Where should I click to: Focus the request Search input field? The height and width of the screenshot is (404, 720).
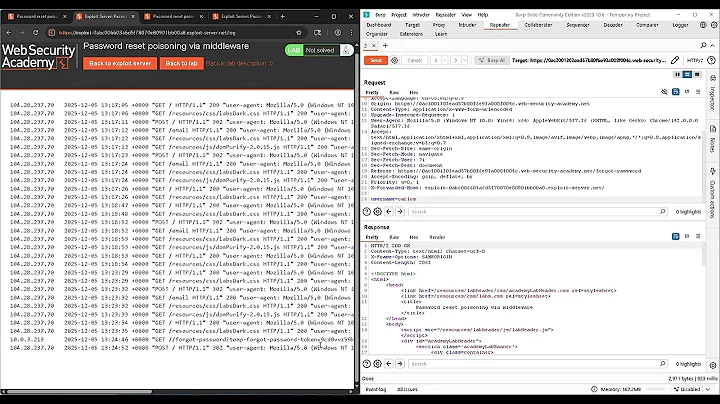tap(537, 212)
